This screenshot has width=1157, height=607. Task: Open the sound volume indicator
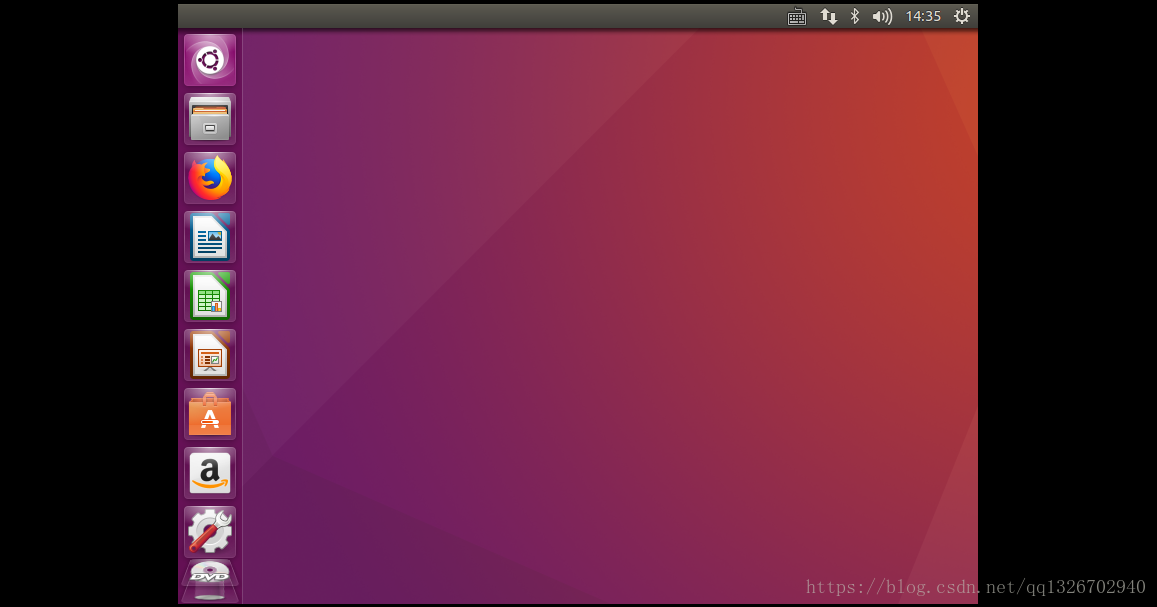[x=881, y=16]
